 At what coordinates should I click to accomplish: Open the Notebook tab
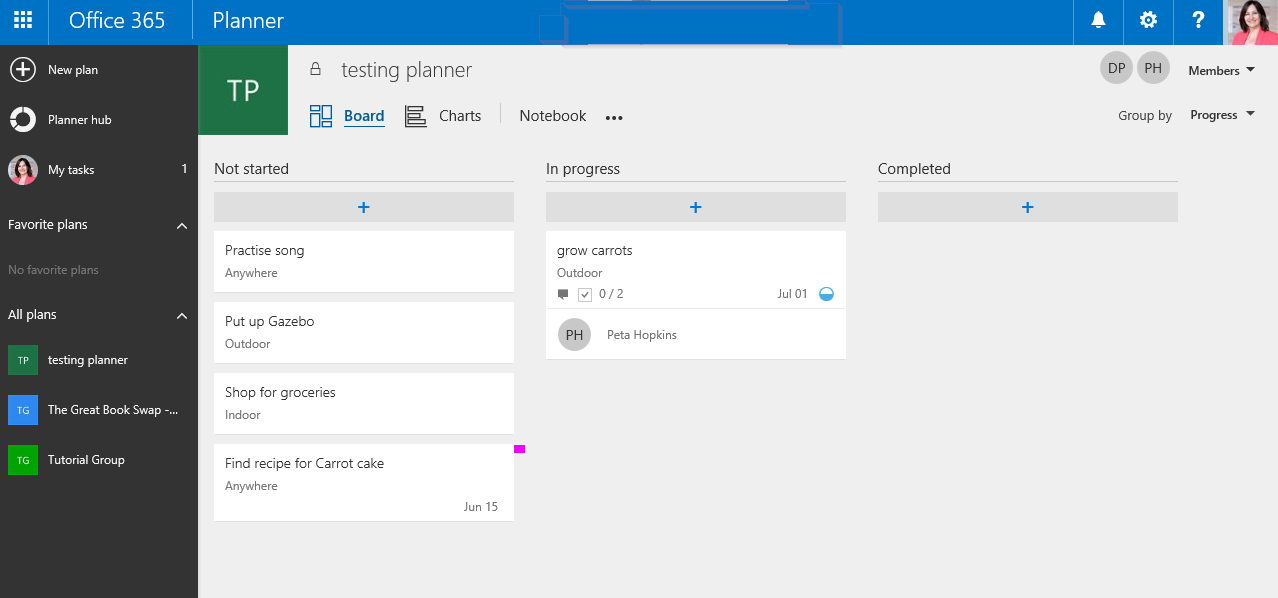click(x=552, y=115)
